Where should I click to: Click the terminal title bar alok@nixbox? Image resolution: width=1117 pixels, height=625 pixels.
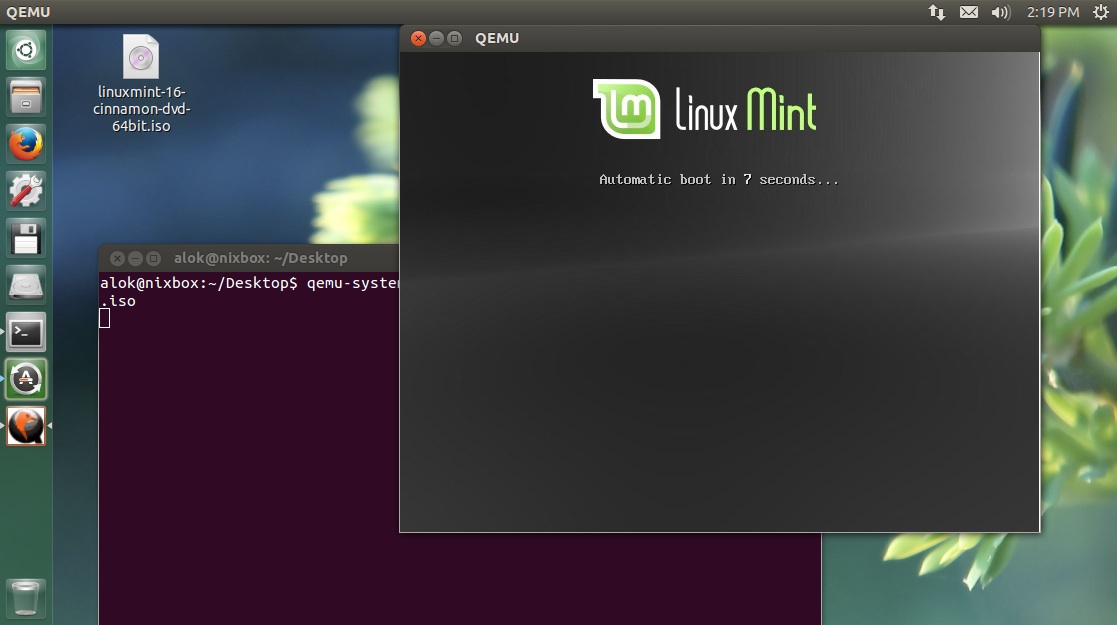[260, 258]
